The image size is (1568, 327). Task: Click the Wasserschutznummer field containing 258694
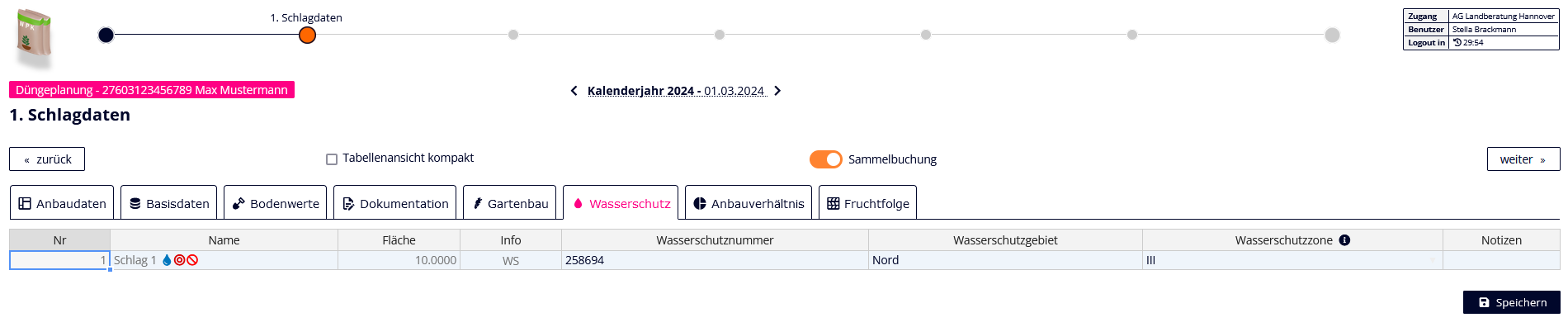coord(715,260)
